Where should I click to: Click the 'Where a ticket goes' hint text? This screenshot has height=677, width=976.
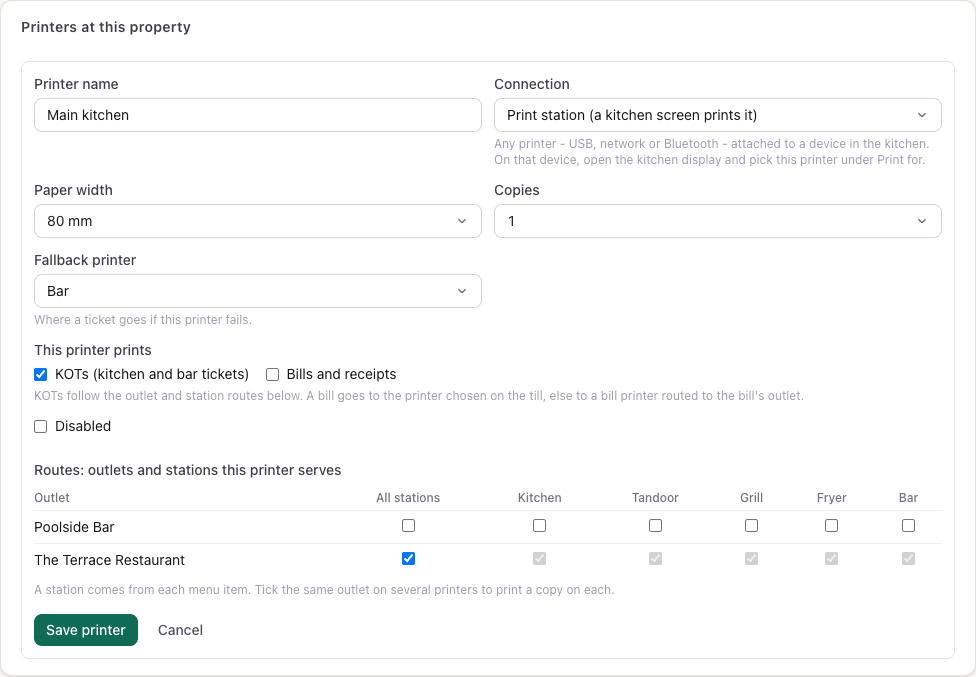coord(143,320)
